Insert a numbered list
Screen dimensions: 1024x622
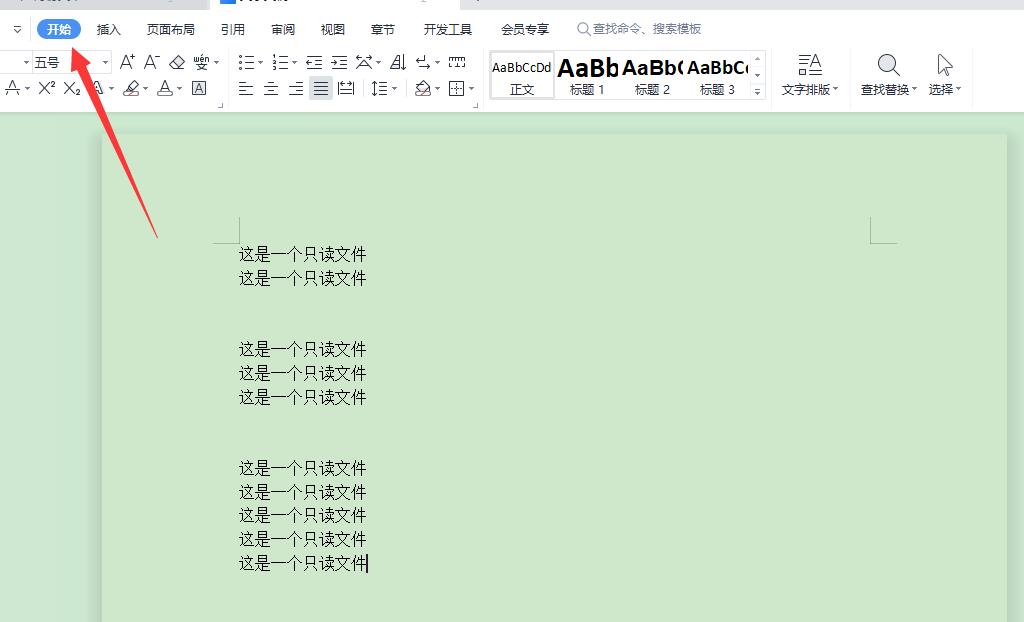280,62
